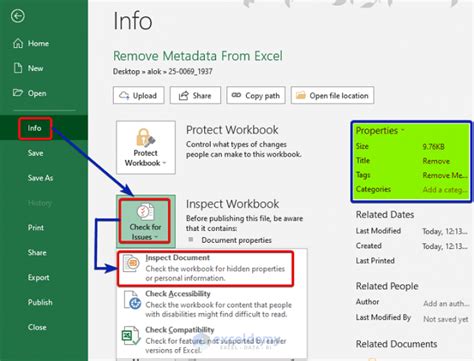The width and height of the screenshot is (474, 361).
Task: Click the Check Compatibility Excel icon
Action: [131, 336]
